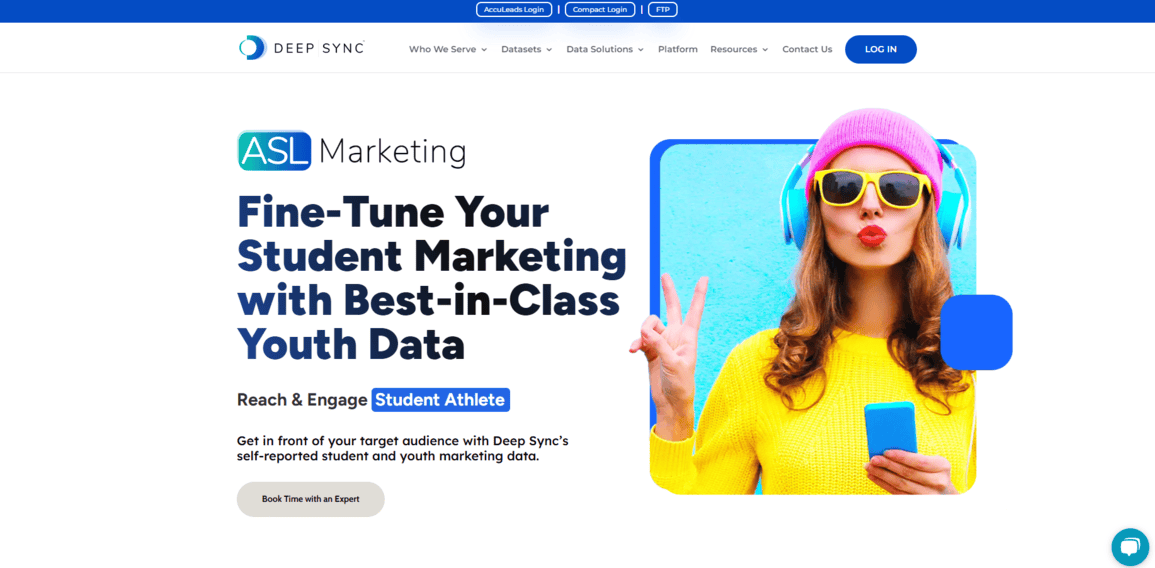This screenshot has height=568, width=1155.
Task: Click Book Time with an Expert
Action: coord(310,499)
